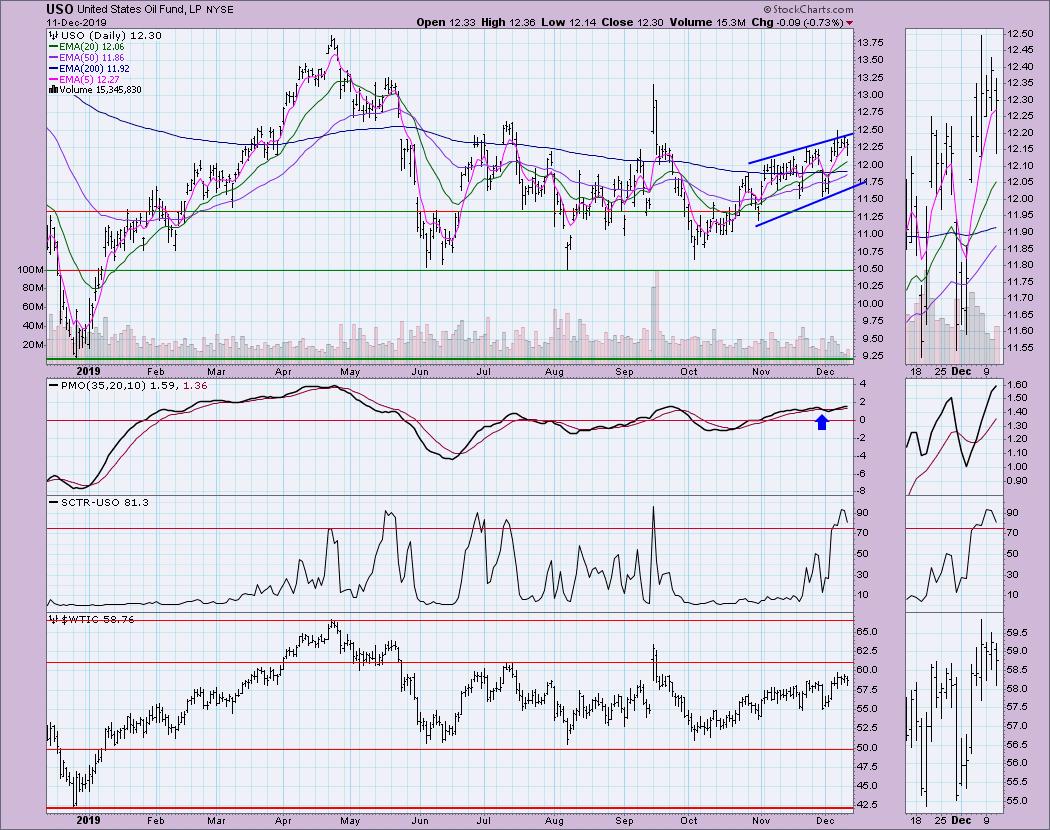Image resolution: width=1050 pixels, height=830 pixels.
Task: Click the 2019 label under the WTIC panel
Action: [88, 821]
